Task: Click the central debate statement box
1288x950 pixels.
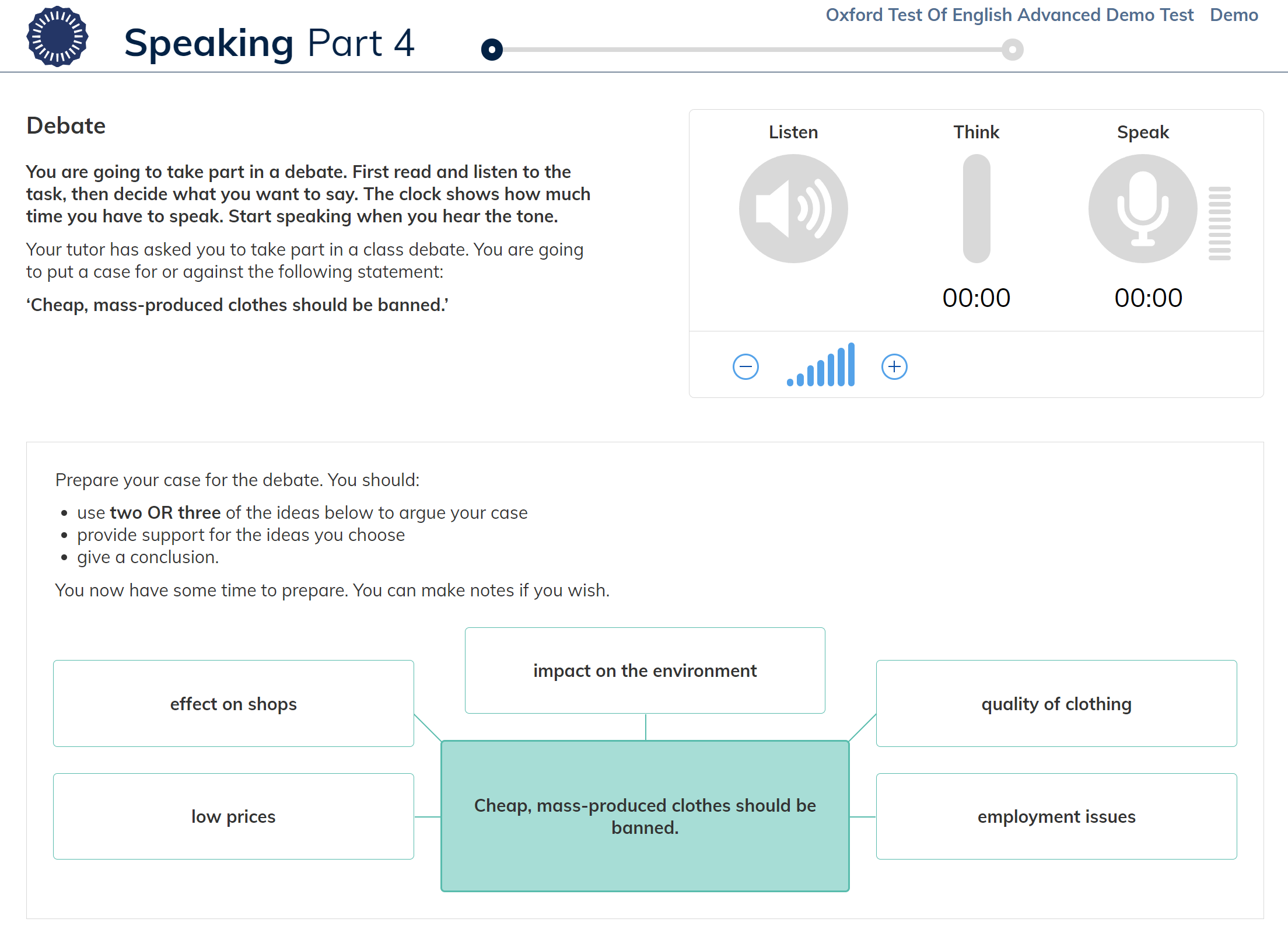Action: click(645, 816)
